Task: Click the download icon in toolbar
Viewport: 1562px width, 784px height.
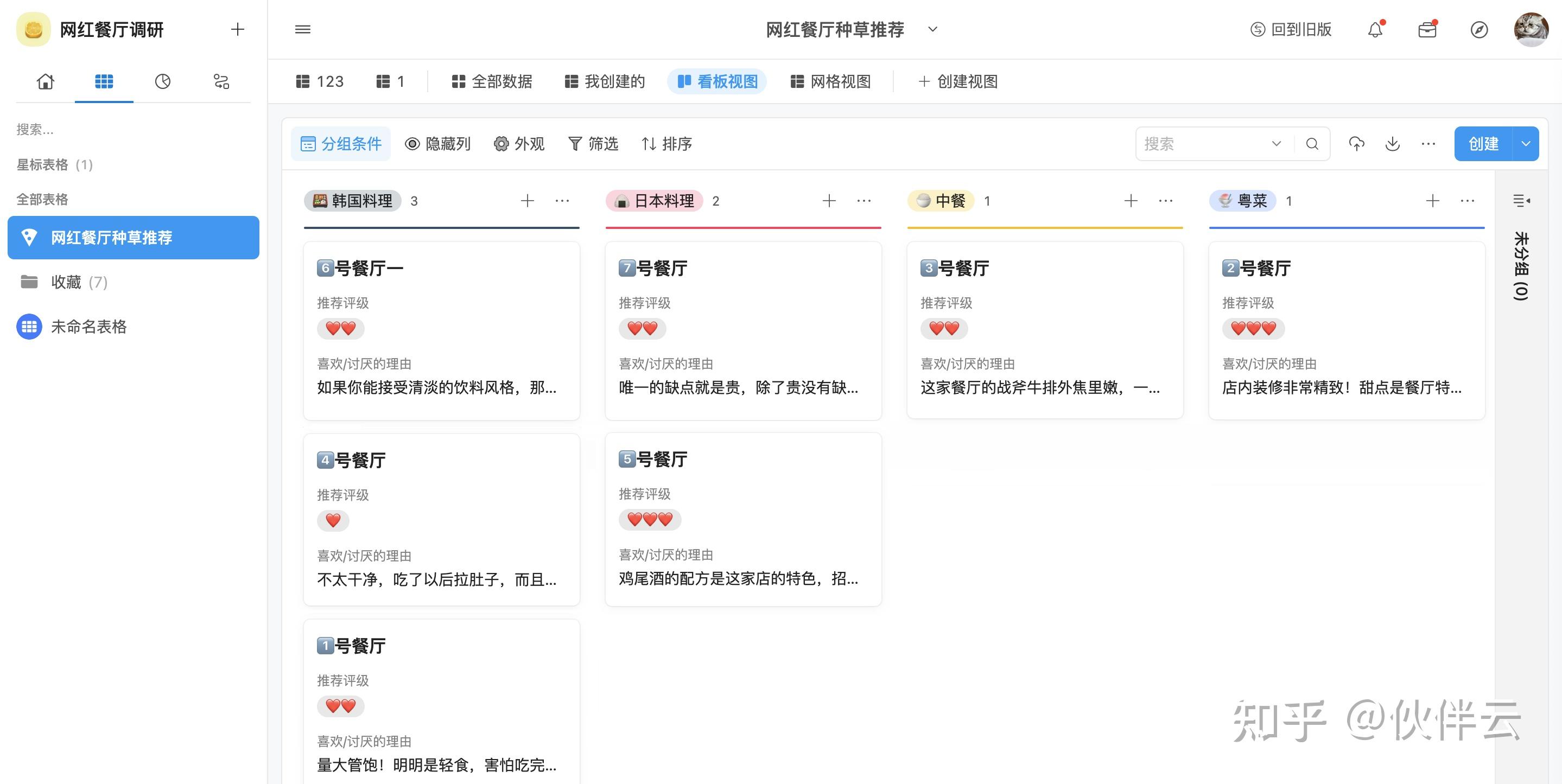Action: point(1393,144)
